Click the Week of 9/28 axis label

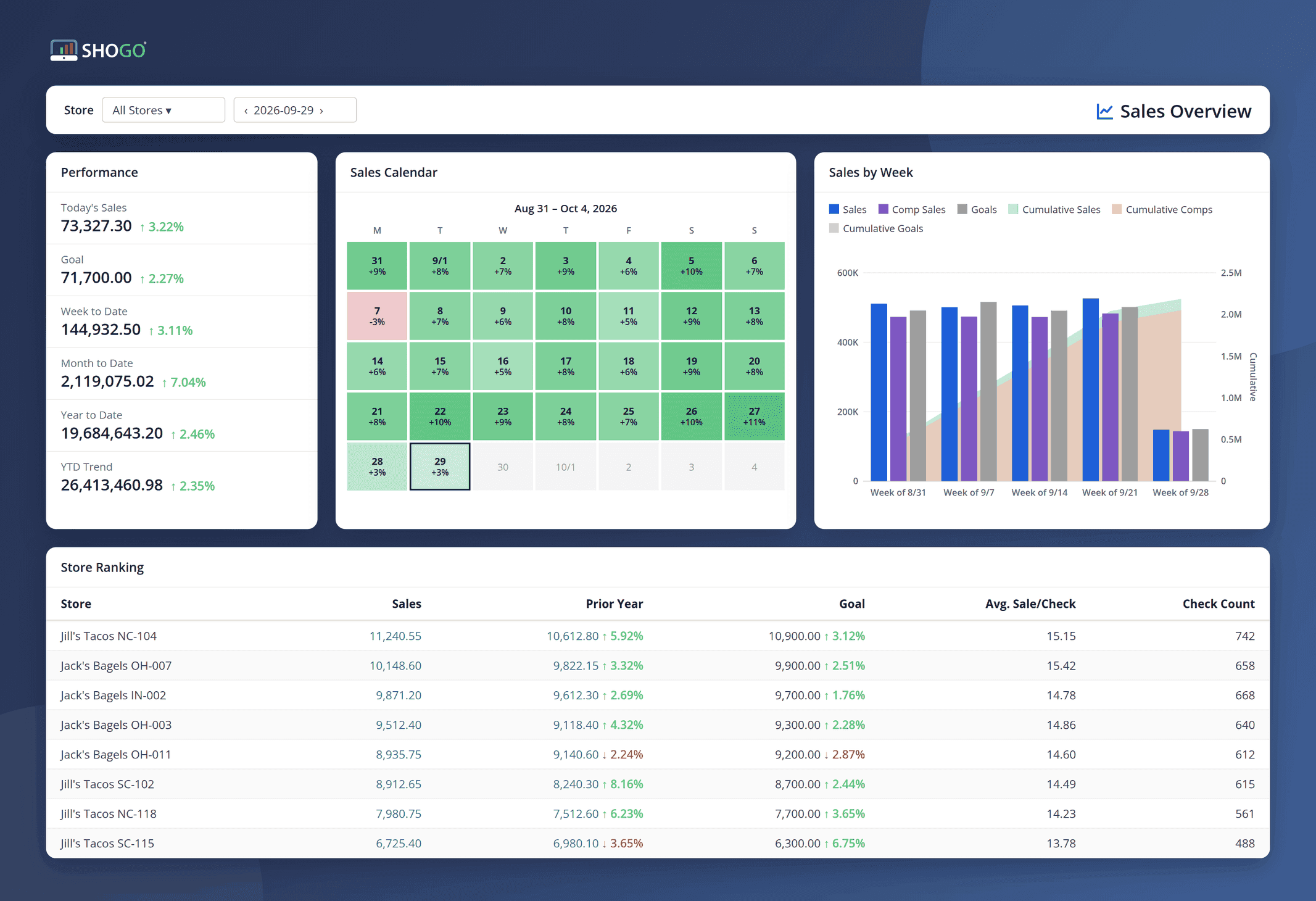(x=1180, y=492)
